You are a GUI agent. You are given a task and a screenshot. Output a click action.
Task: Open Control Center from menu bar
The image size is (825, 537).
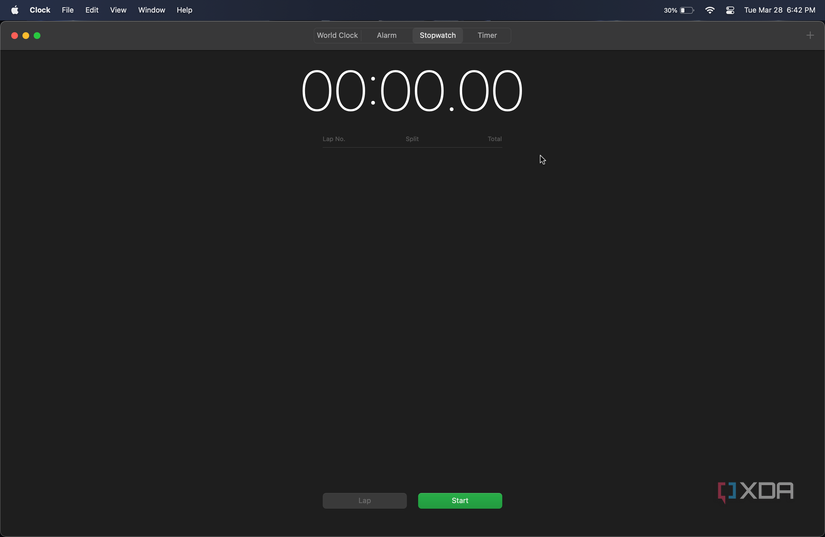pos(730,10)
